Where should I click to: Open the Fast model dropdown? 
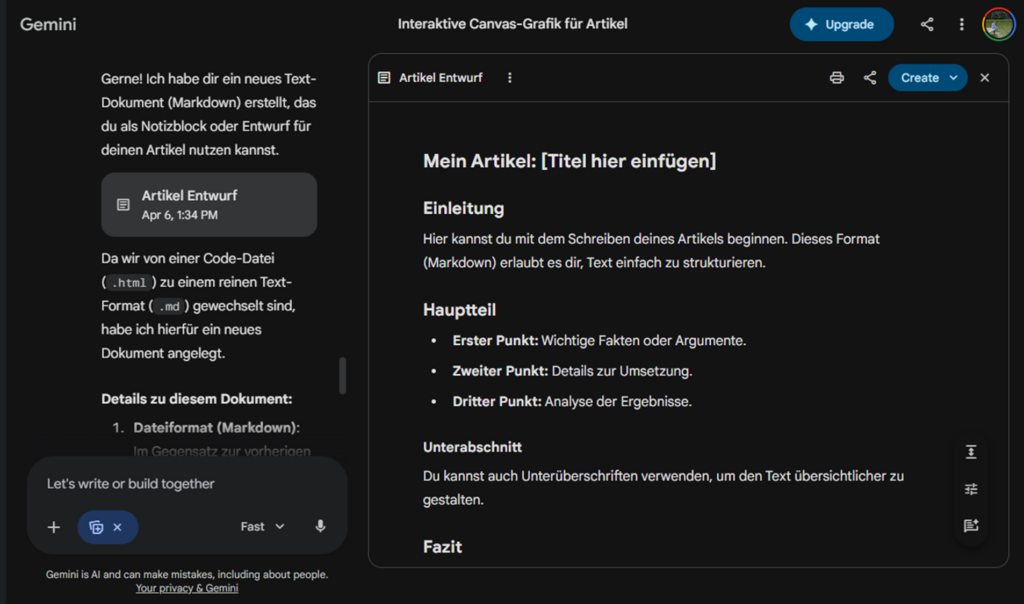262,527
